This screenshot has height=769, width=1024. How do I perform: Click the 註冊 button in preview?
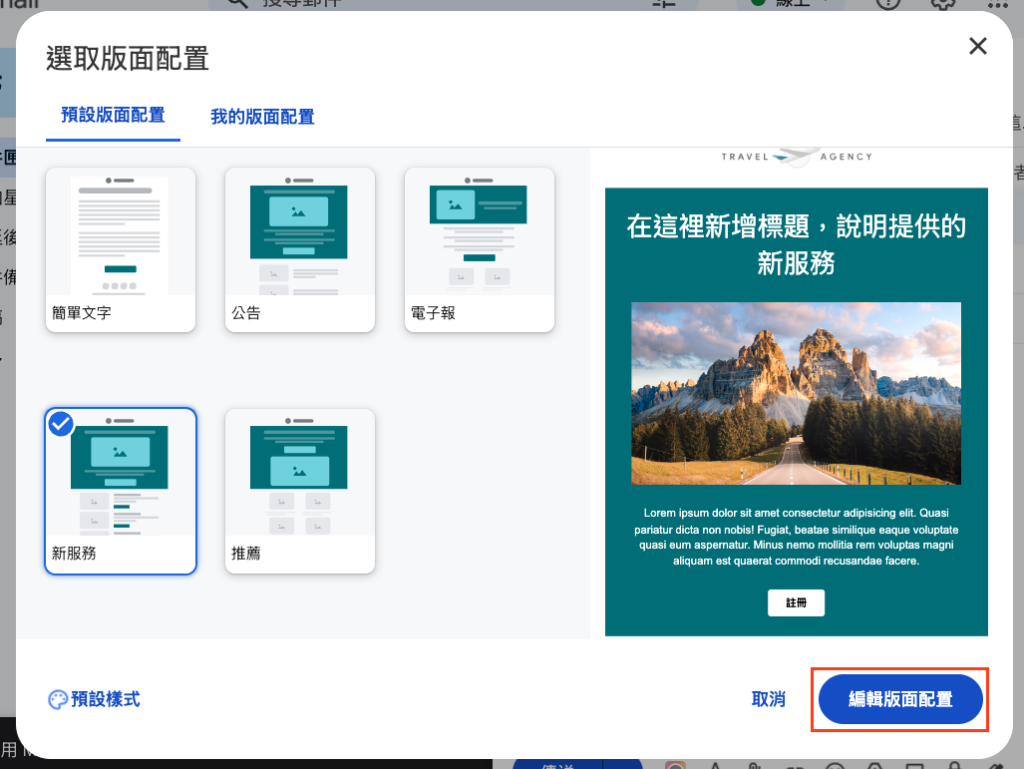pyautogui.click(x=795, y=603)
